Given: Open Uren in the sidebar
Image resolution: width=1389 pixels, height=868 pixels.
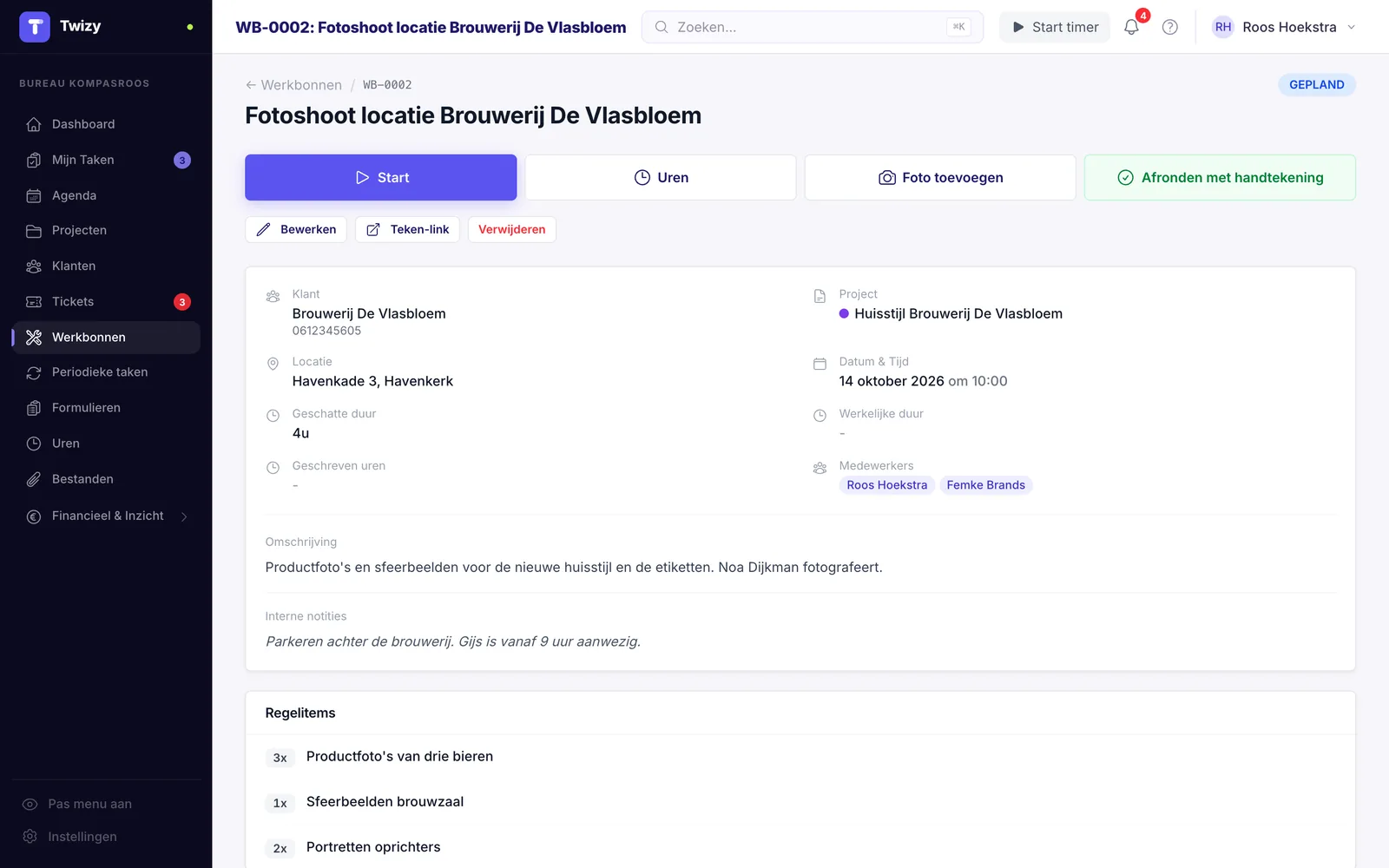Looking at the screenshot, I should [106, 443].
